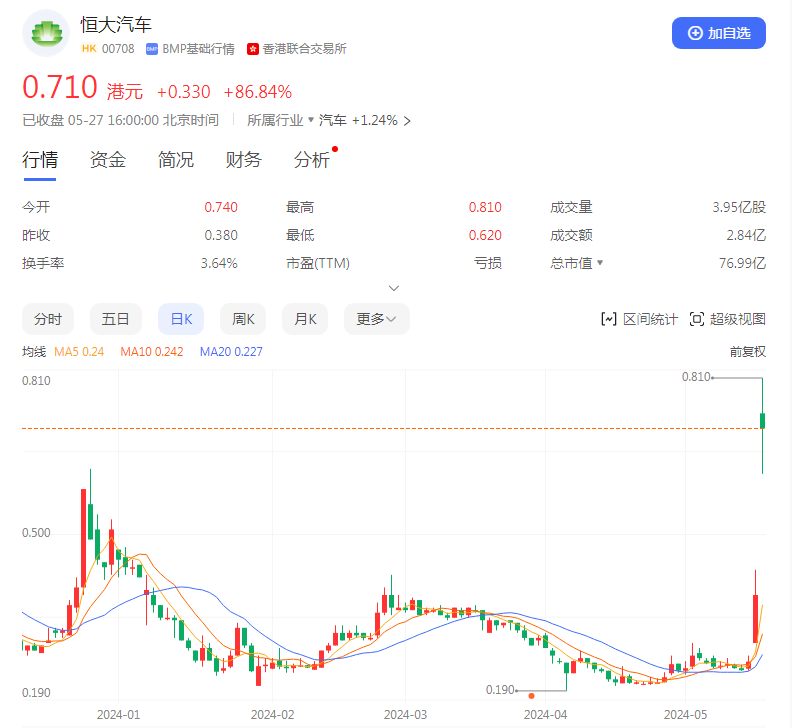
Task: Open 区间统计 range statistics tool
Action: [639, 319]
